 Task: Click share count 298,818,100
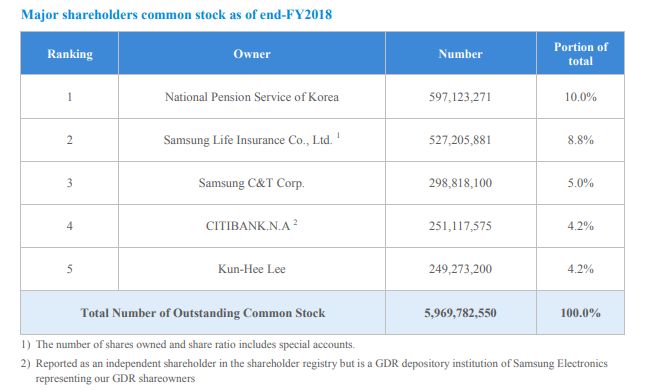(x=461, y=183)
